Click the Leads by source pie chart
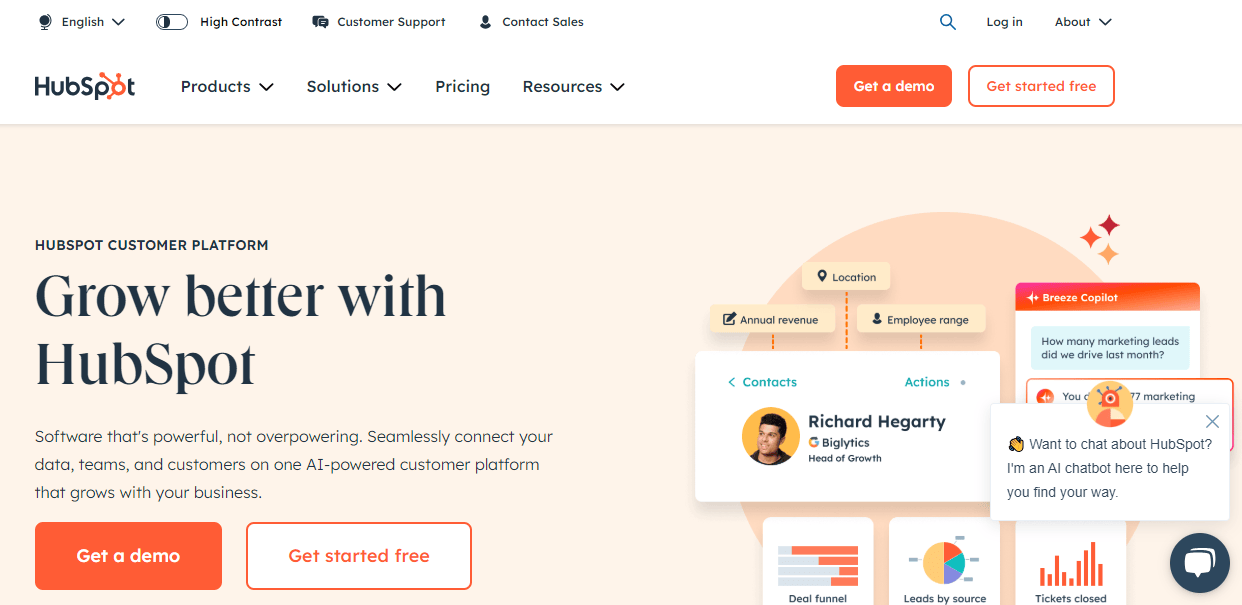Image resolution: width=1242 pixels, height=605 pixels. [943, 563]
